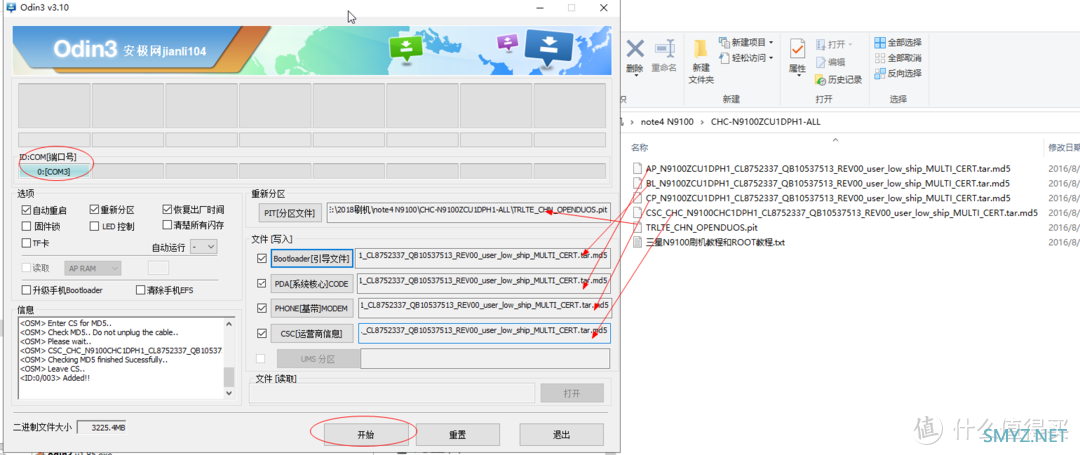Click the '<ID:0/003> Added!!' log line
1080x455 pixels.
point(55,378)
